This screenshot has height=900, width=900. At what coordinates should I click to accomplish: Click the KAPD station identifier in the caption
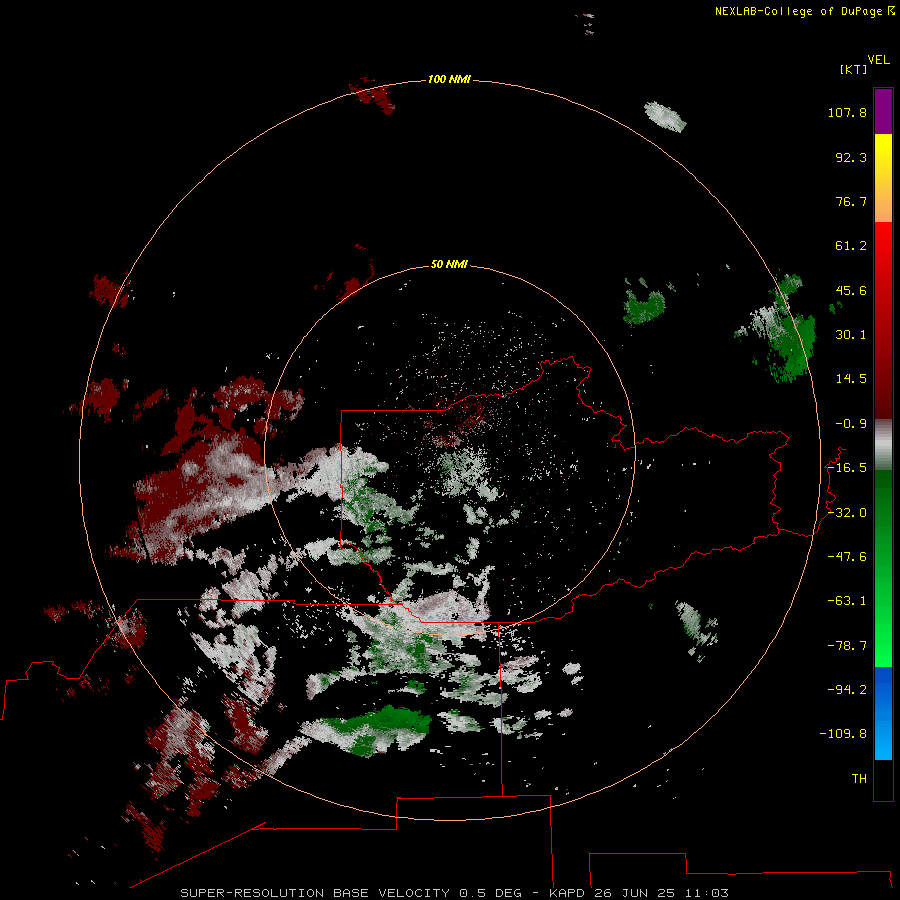[x=567, y=893]
